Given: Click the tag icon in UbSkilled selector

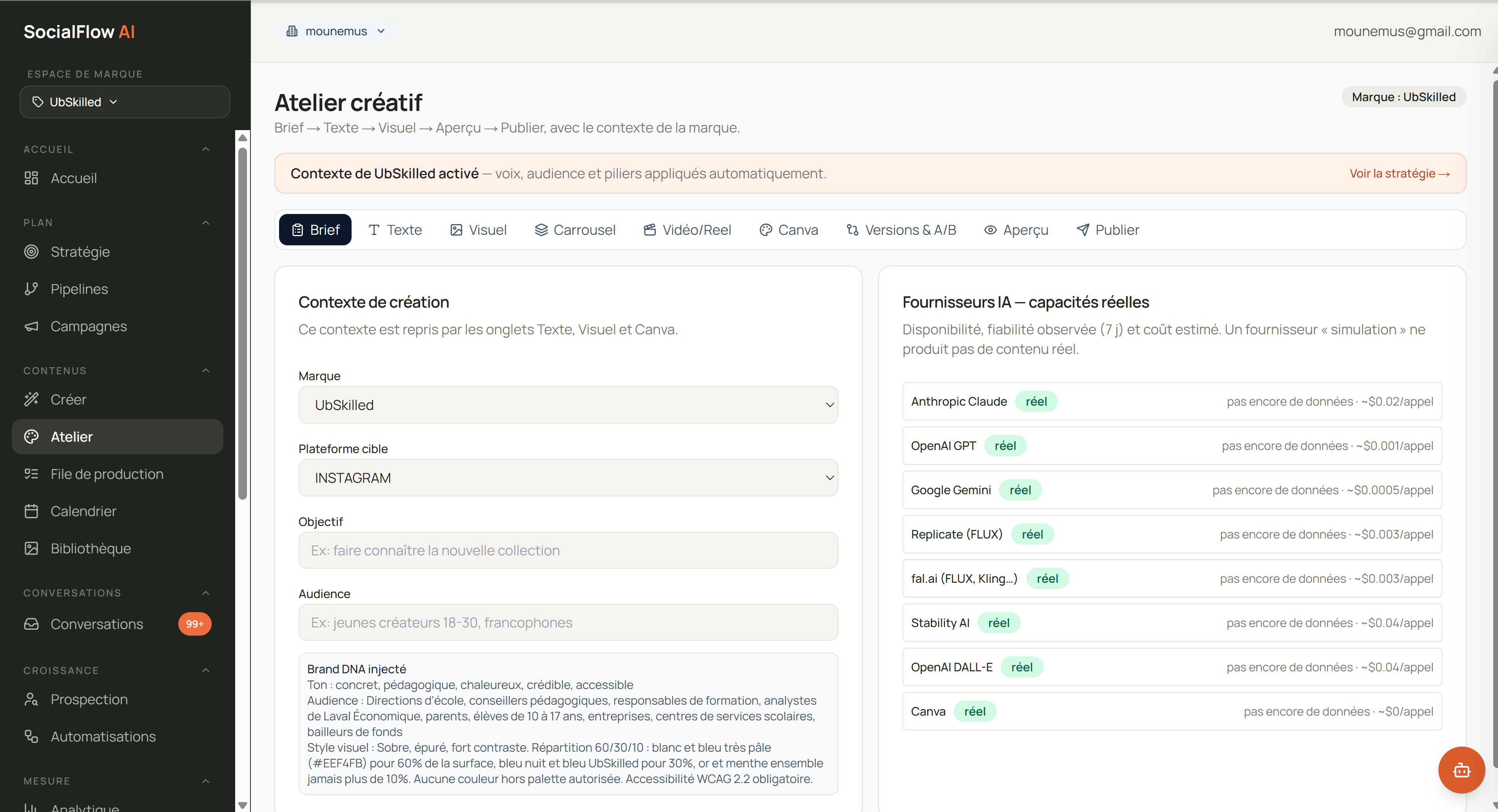Looking at the screenshot, I should tap(38, 102).
